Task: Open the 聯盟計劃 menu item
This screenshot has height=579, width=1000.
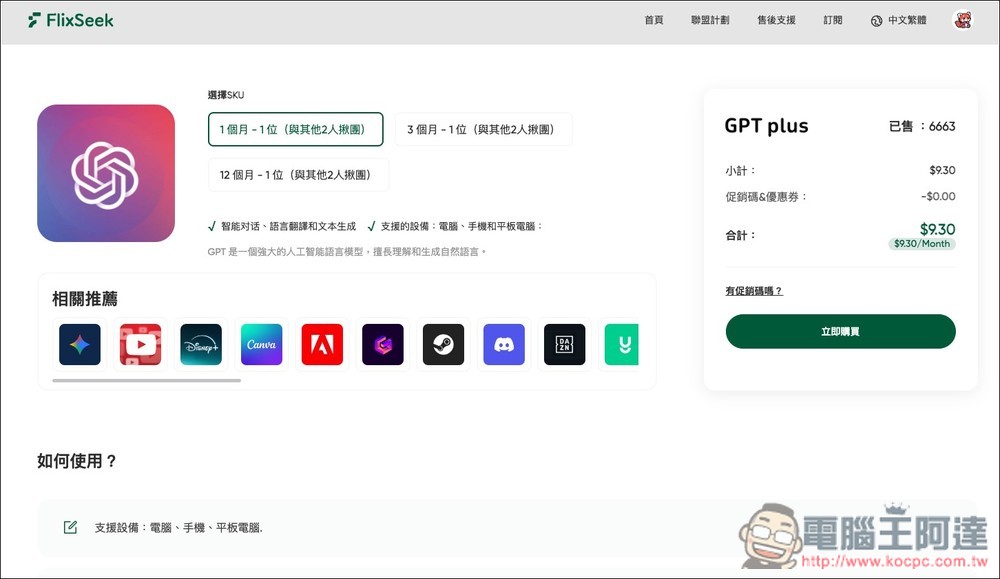Action: pos(712,19)
